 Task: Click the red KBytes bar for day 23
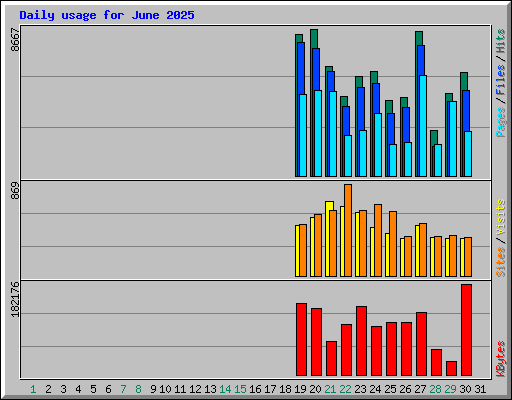pyautogui.click(x=361, y=341)
